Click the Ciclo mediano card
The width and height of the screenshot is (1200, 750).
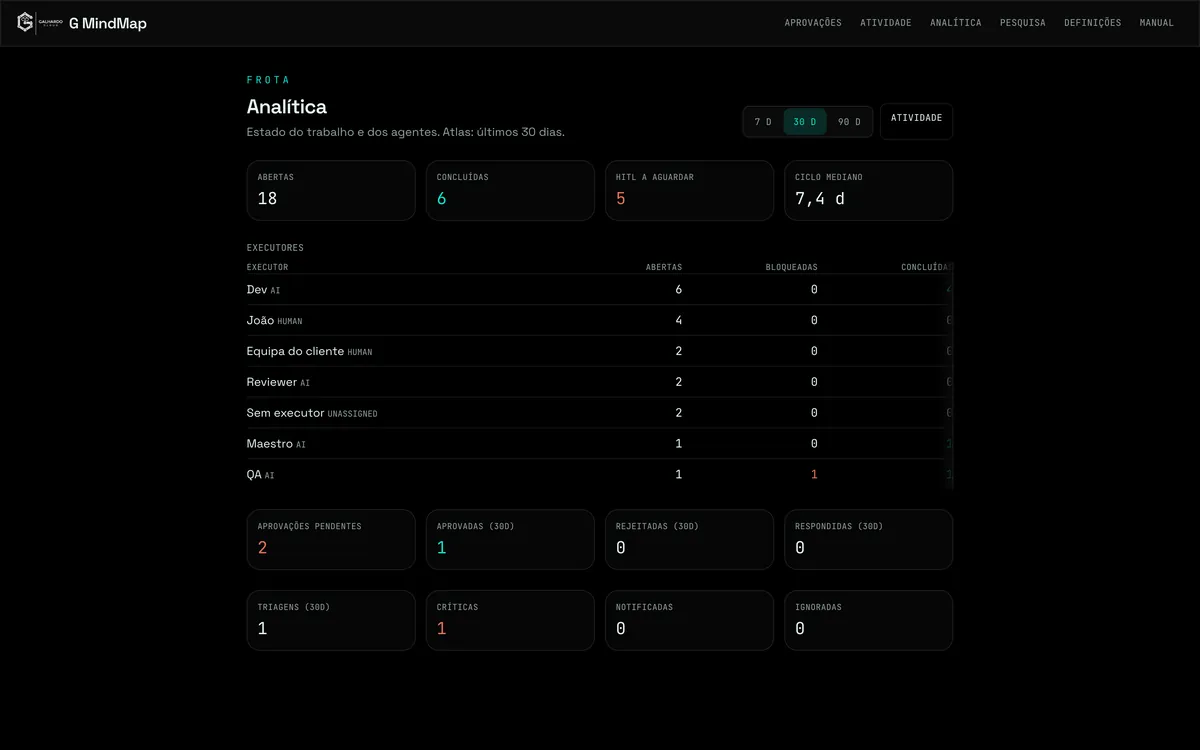tap(869, 190)
